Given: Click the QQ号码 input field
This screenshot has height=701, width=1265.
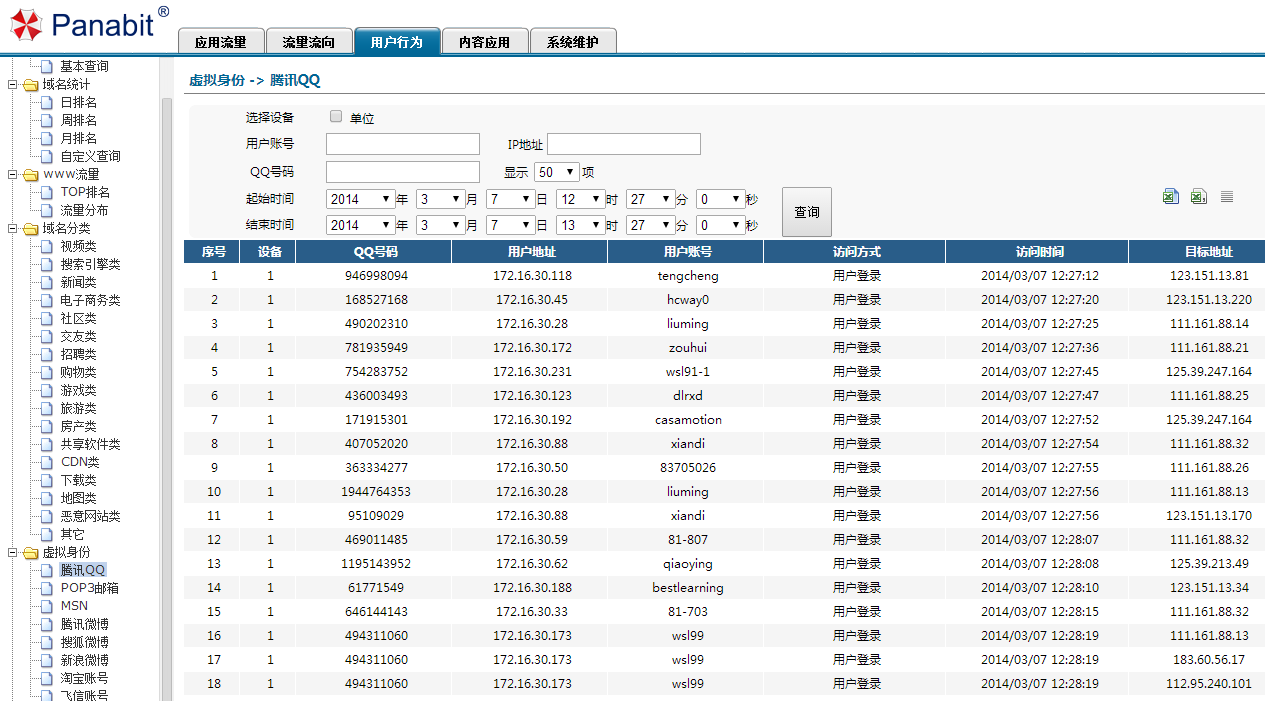Looking at the screenshot, I should pos(403,172).
